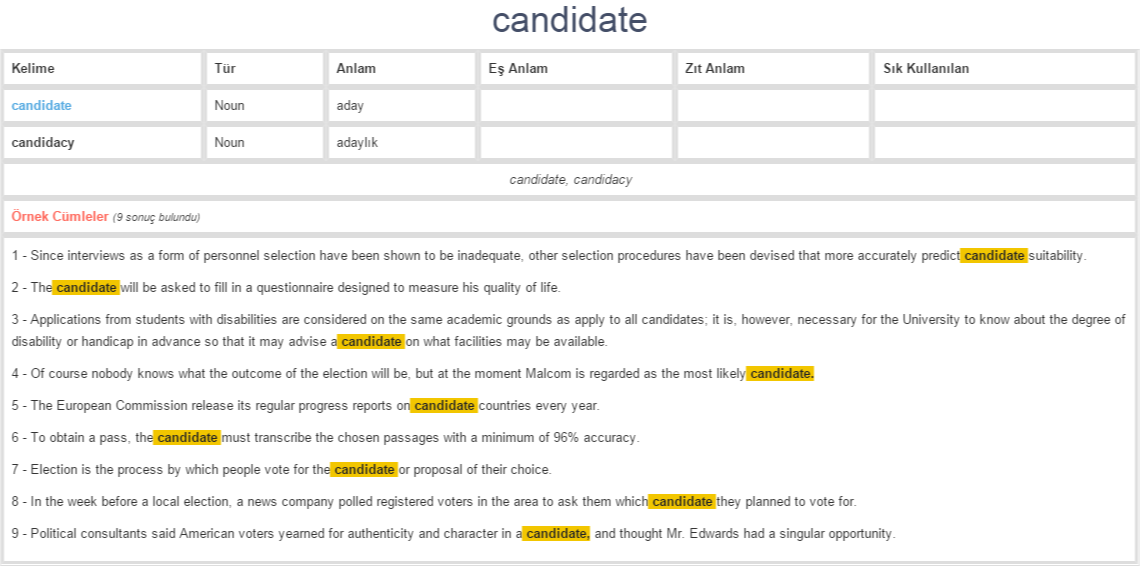1140x566 pixels.
Task: Click the highlighted candidate in sentence 2
Action: [x=86, y=288]
